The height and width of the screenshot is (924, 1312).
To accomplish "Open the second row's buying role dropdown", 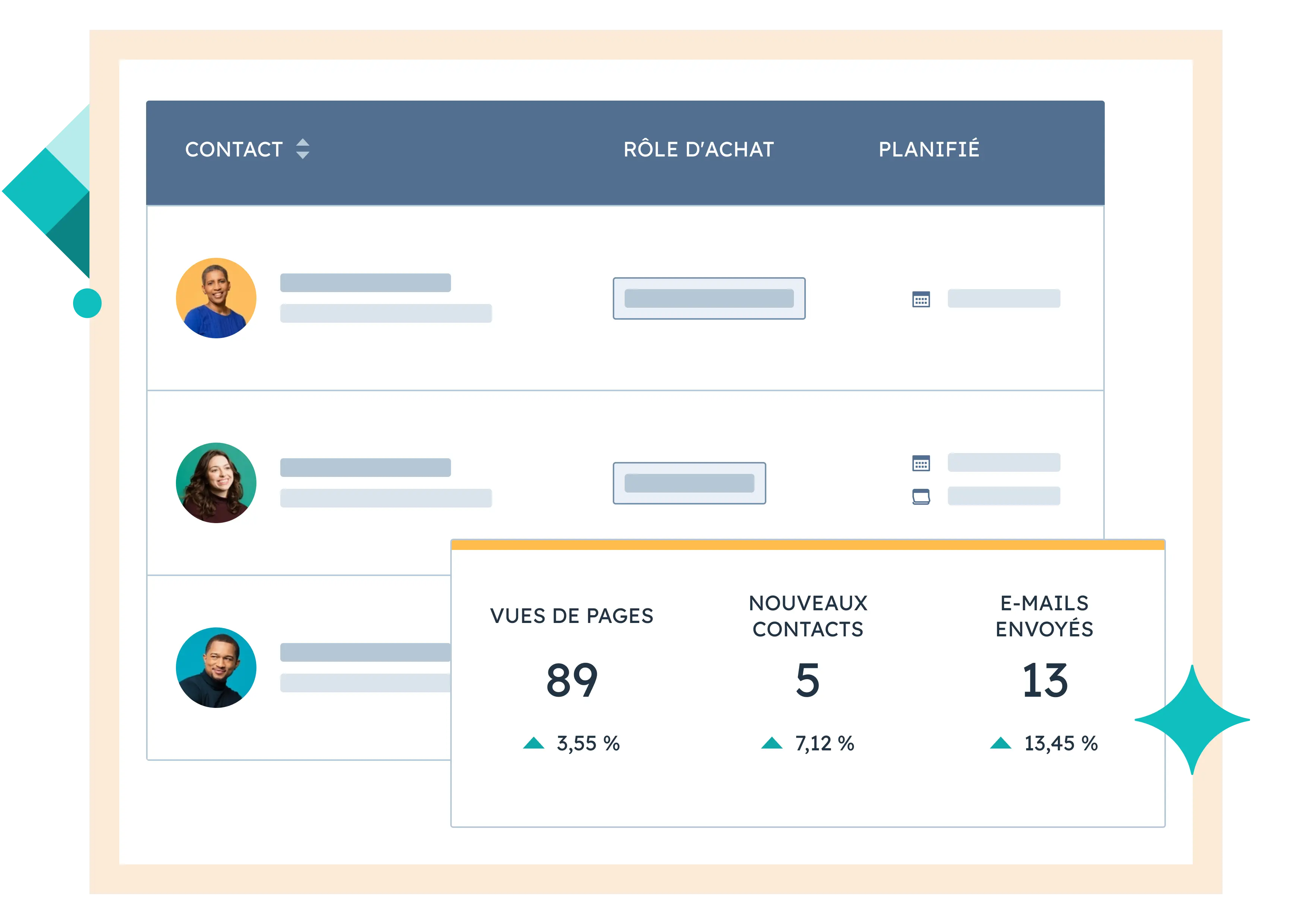I will (689, 483).
